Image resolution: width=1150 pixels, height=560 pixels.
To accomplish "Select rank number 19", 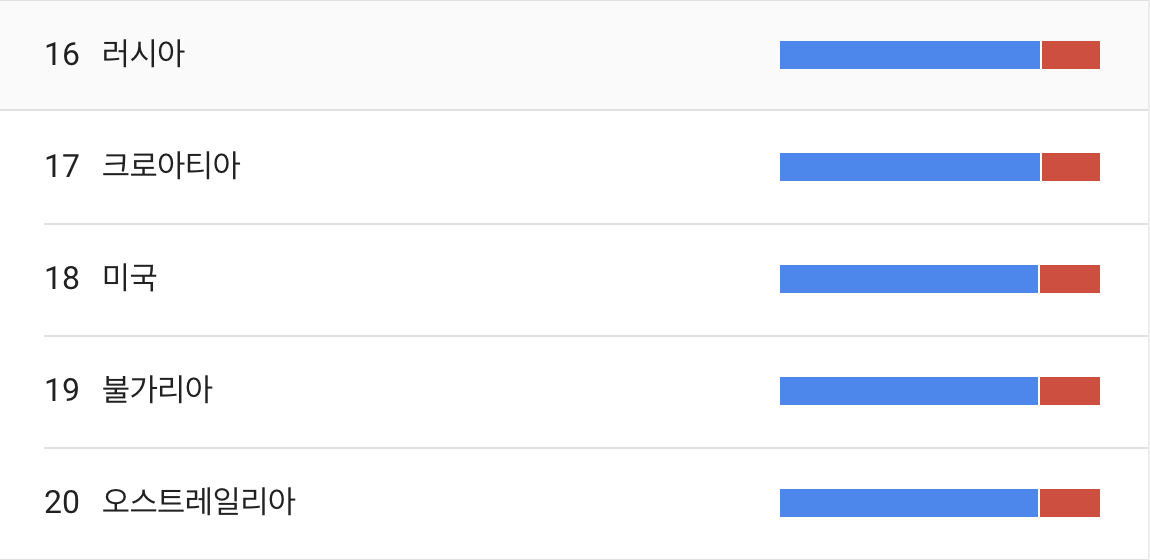I will pyautogui.click(x=62, y=391).
